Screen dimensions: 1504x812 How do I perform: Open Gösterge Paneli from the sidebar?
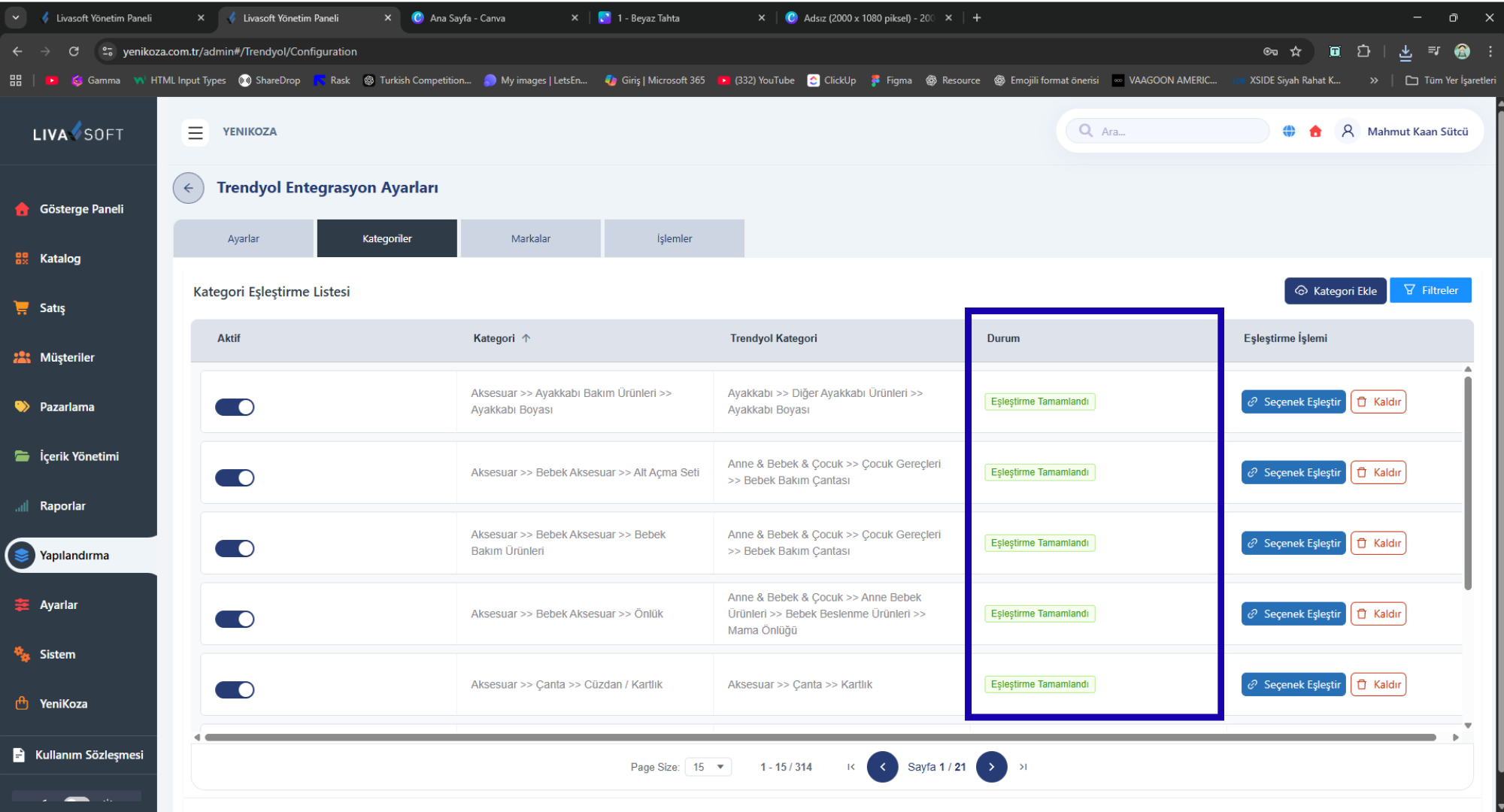81,209
